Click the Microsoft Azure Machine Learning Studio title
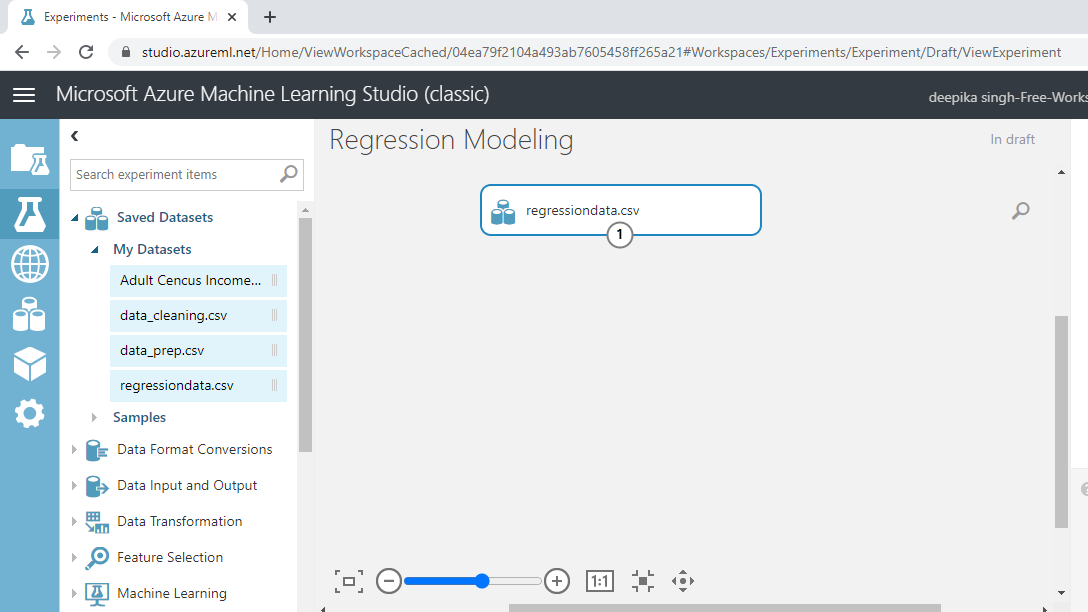The height and width of the screenshot is (612, 1088). (x=273, y=94)
